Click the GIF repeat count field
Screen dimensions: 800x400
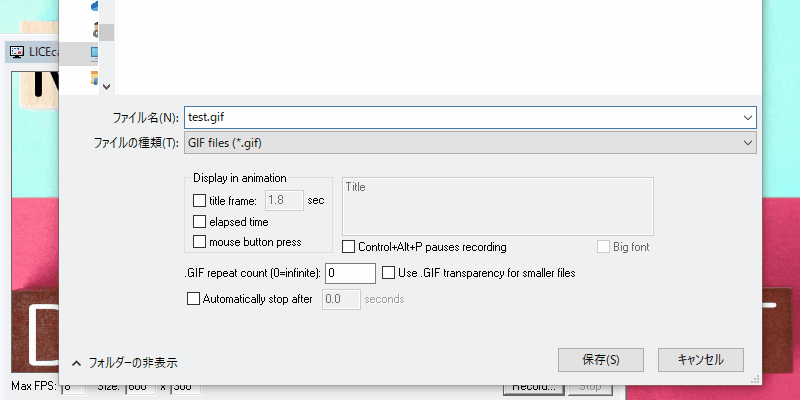tap(351, 273)
